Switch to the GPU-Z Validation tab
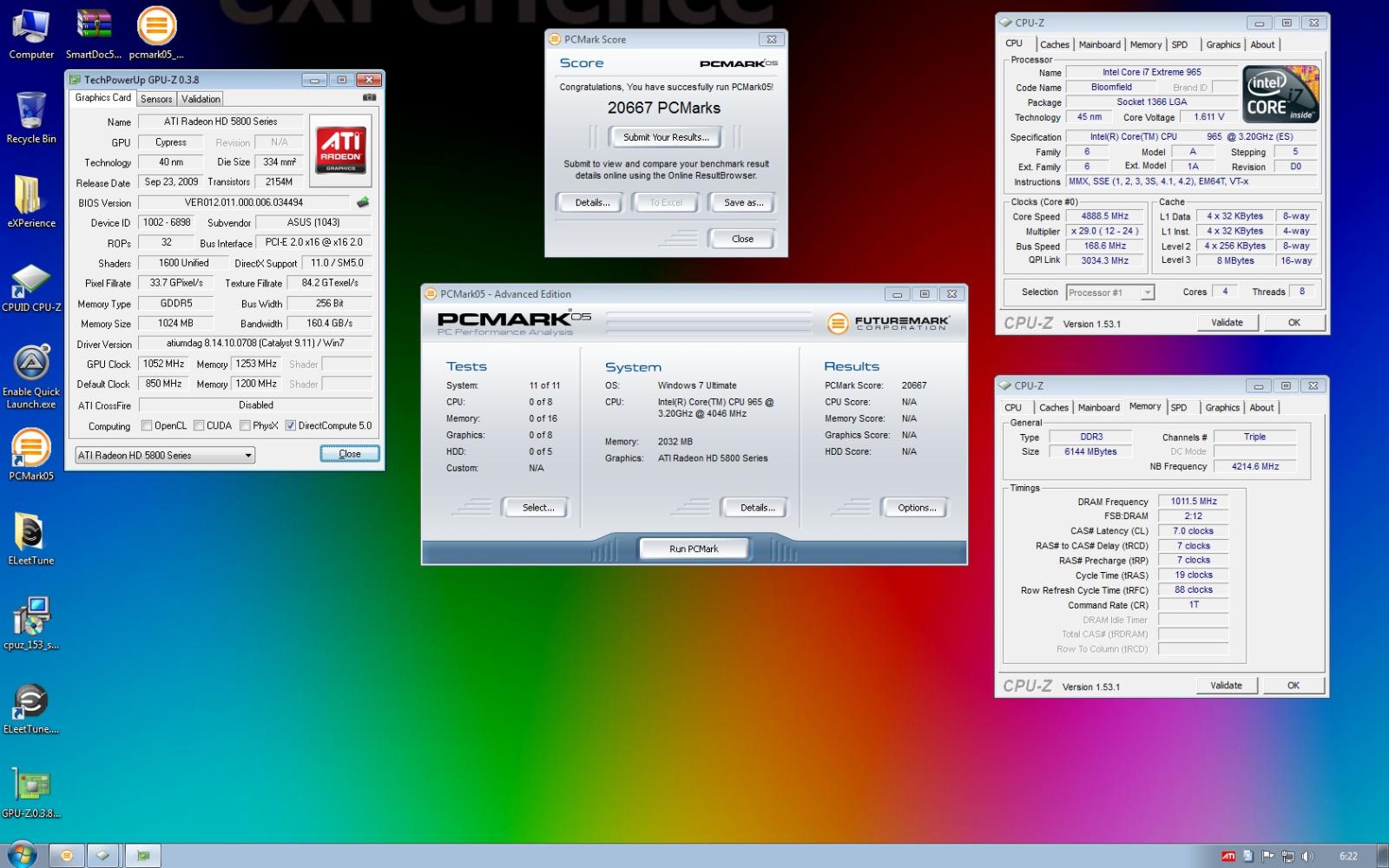Screen dimensions: 1389x868 [201, 99]
